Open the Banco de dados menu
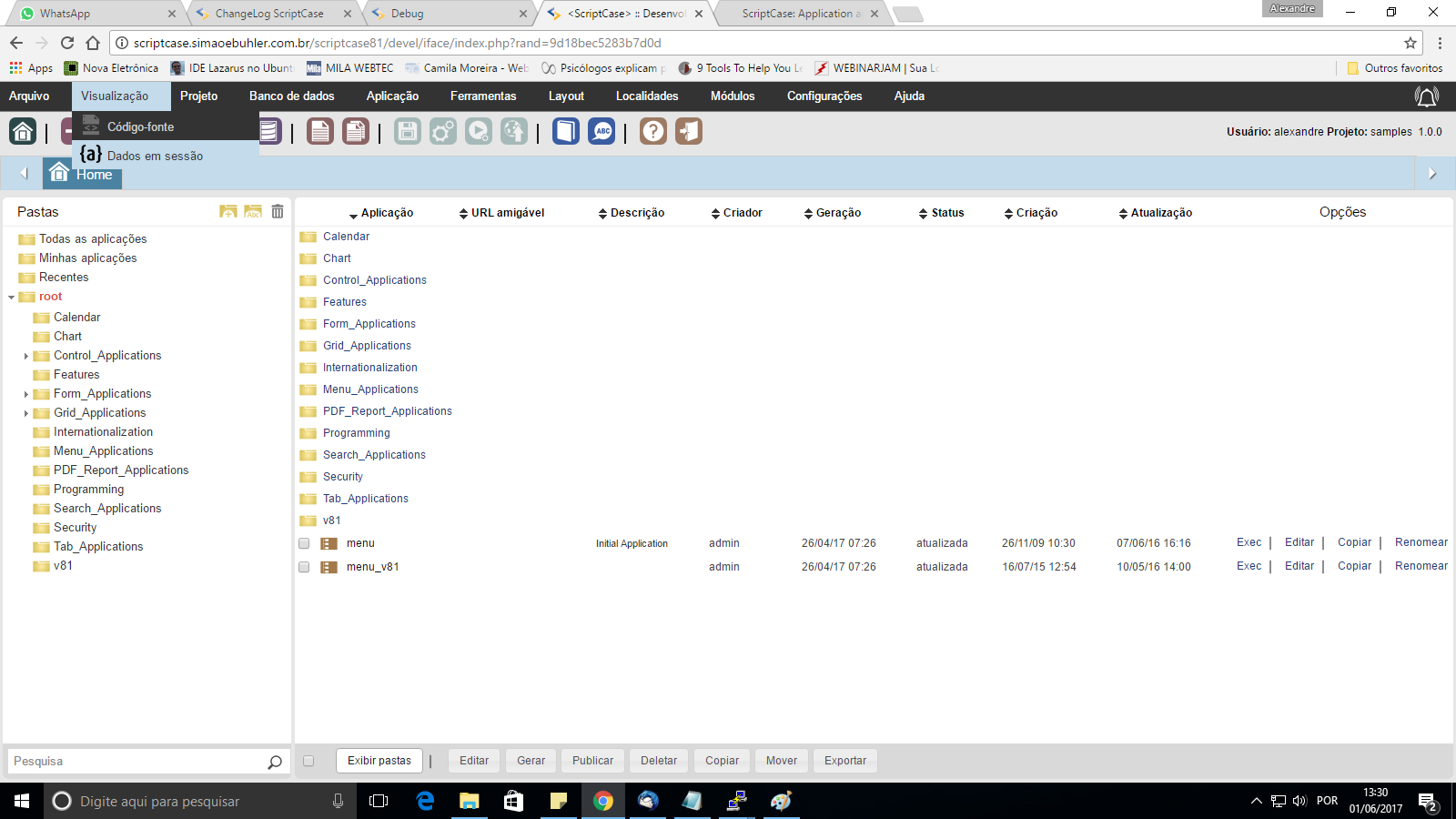This screenshot has height=819, width=1456. click(x=291, y=96)
